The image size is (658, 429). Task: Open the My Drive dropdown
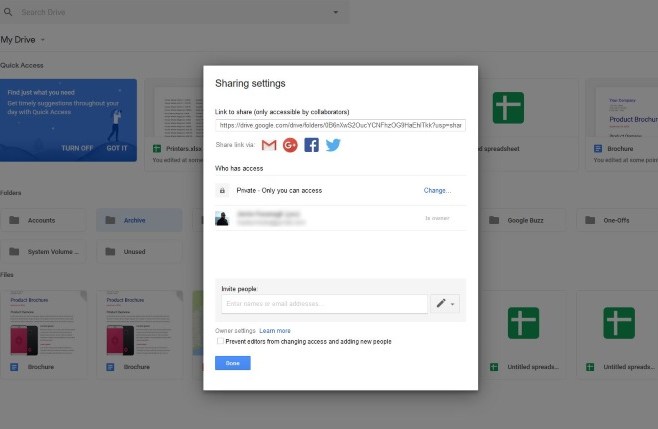tap(23, 40)
